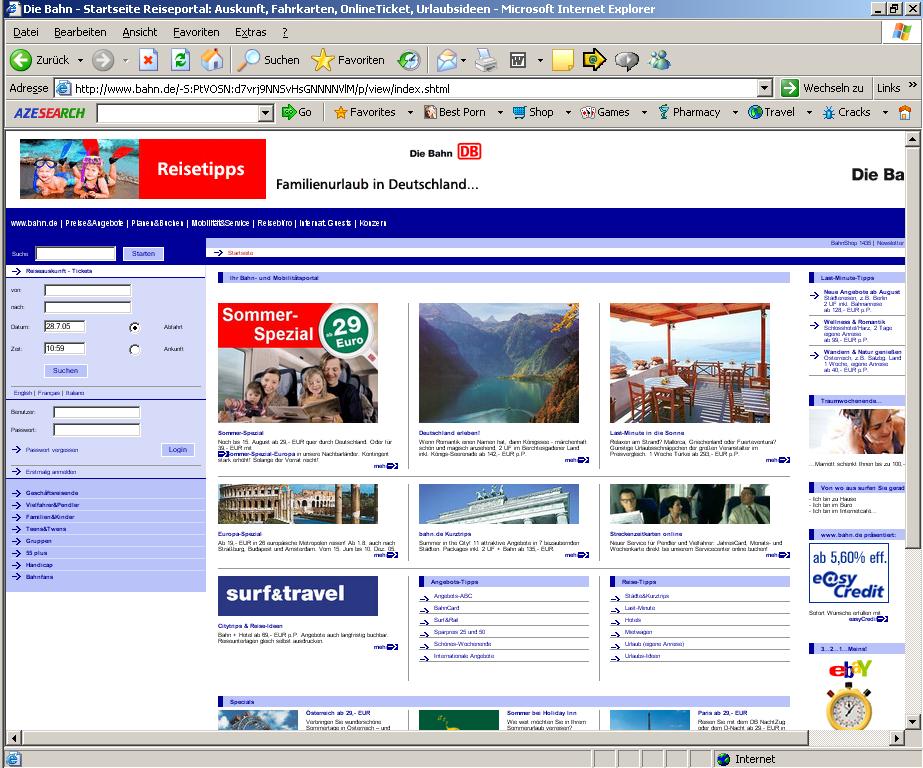Click the Login button
This screenshot has width=923, height=768.
point(177,450)
